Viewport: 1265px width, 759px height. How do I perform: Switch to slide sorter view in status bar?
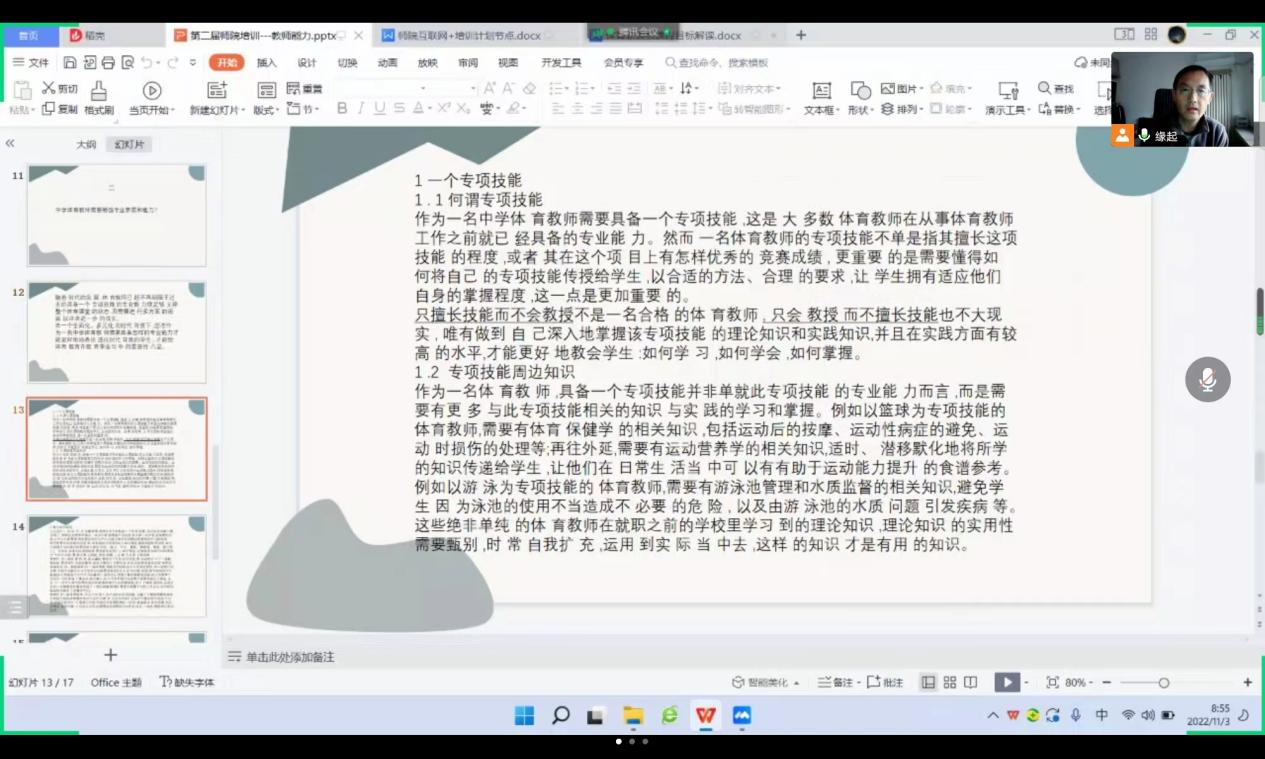click(x=949, y=682)
